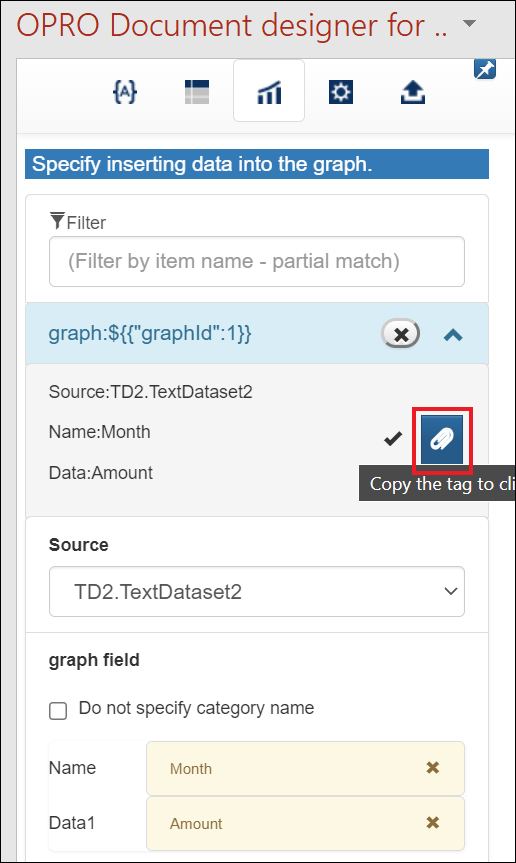
Task: Click the checkmark next to Name:Month
Action: click(393, 439)
